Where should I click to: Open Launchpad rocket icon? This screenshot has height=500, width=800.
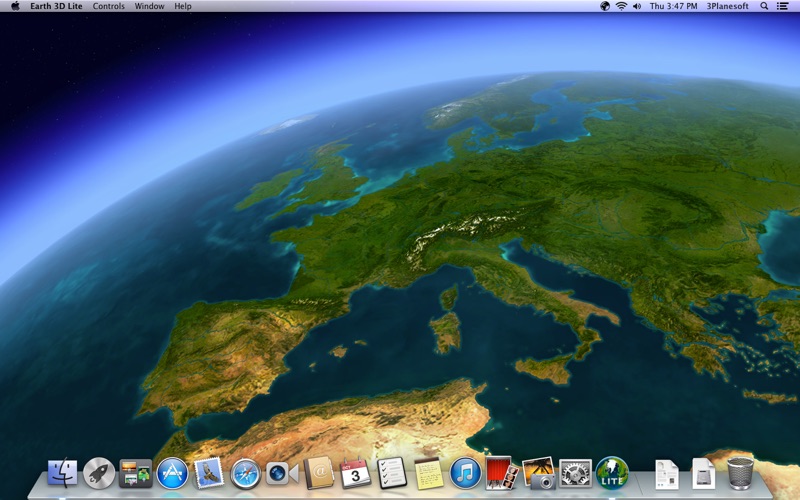pos(99,473)
